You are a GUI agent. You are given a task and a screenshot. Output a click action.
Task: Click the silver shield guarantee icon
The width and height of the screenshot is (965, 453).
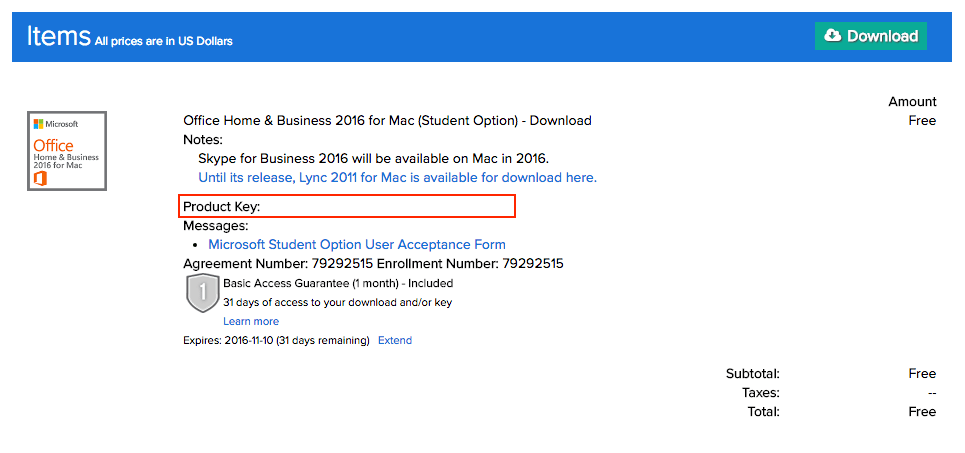tap(202, 294)
